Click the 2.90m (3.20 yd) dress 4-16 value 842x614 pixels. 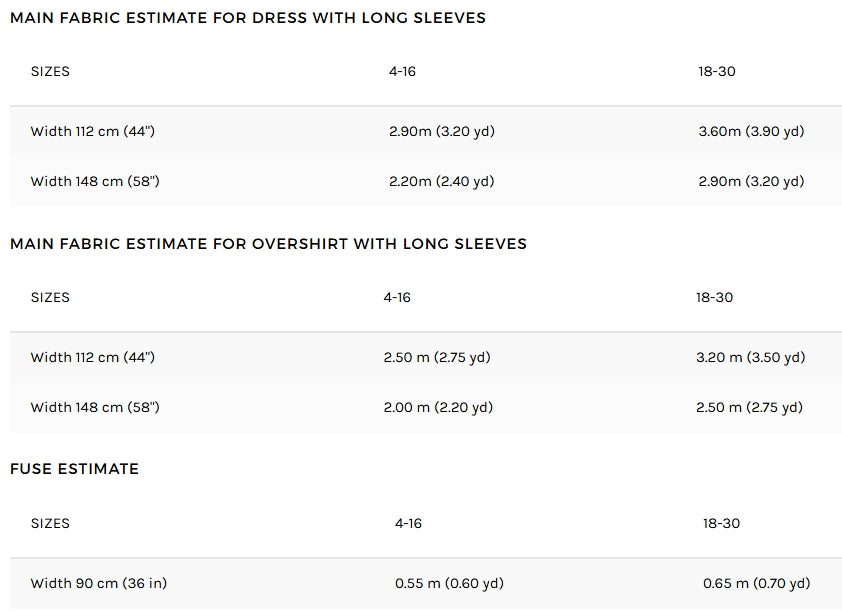[x=441, y=132]
